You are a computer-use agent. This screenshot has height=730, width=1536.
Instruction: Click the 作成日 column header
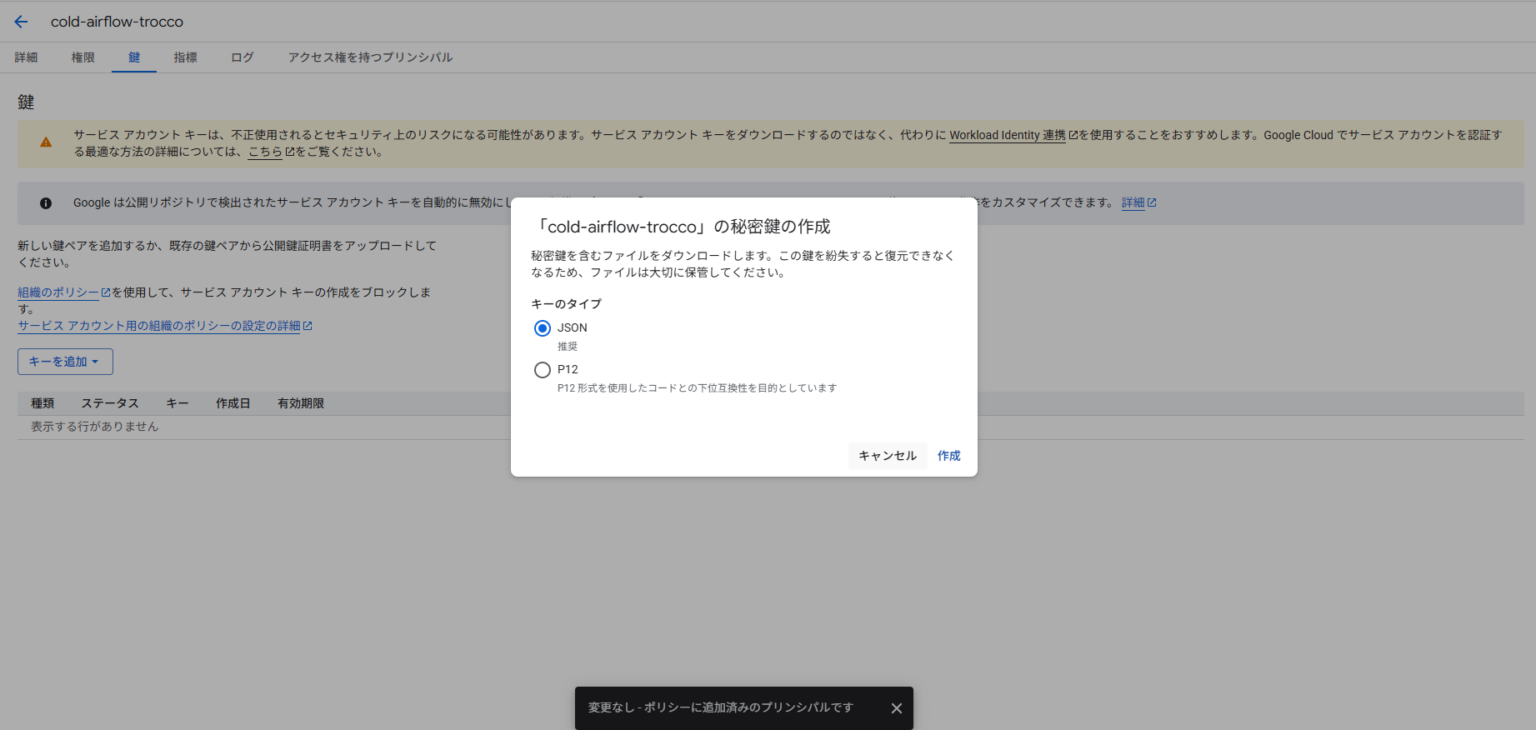pos(233,402)
